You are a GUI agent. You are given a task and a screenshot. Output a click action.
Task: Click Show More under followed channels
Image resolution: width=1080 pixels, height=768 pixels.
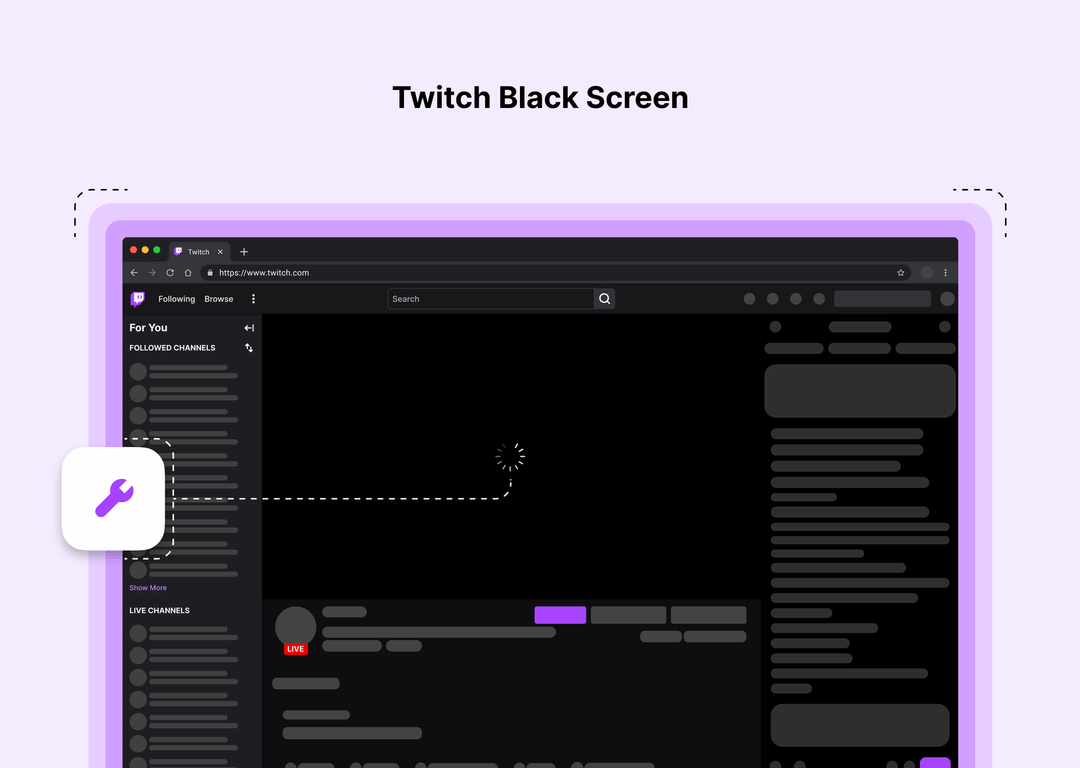pos(147,587)
